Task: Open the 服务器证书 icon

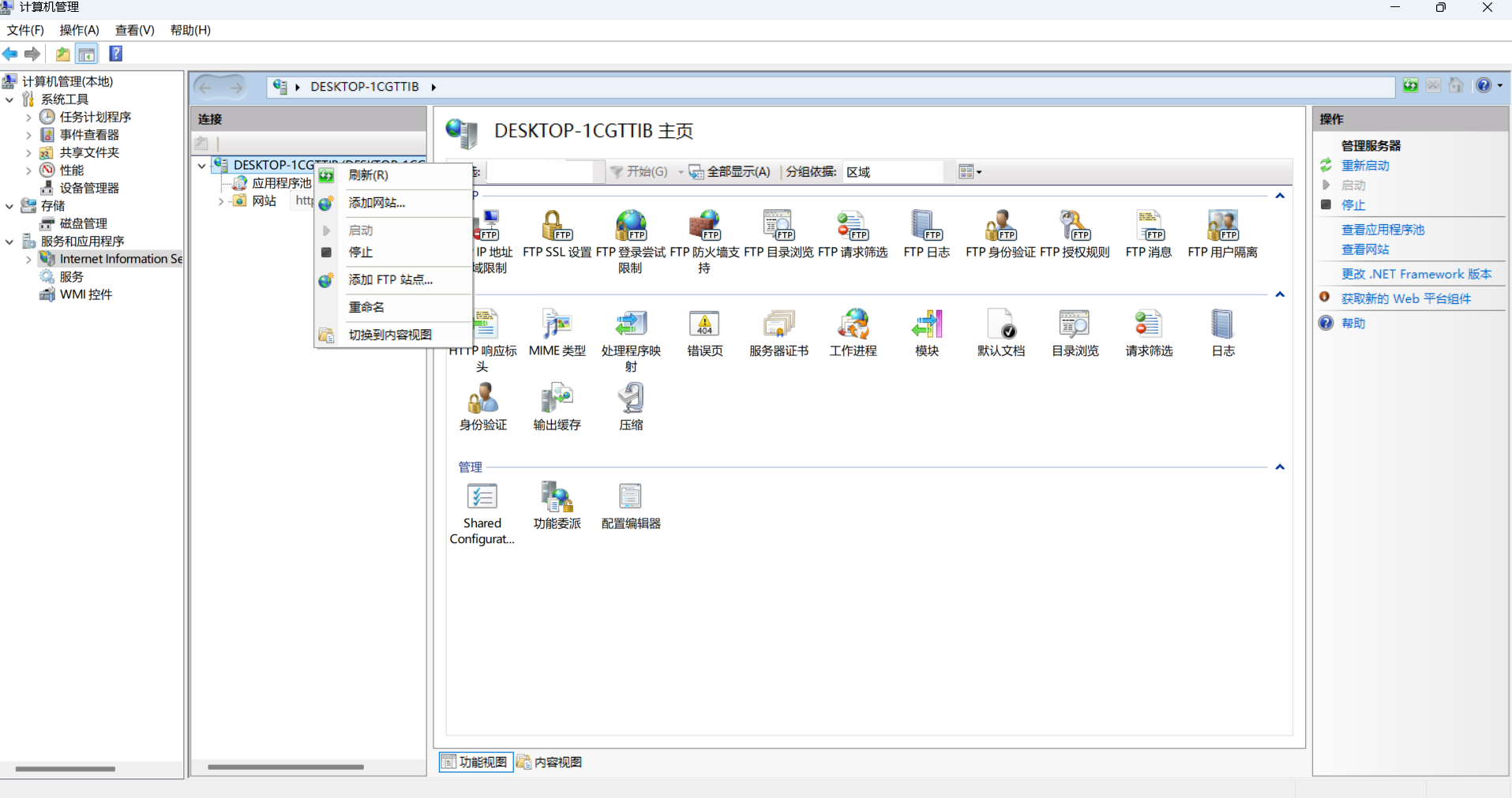Action: 779,333
